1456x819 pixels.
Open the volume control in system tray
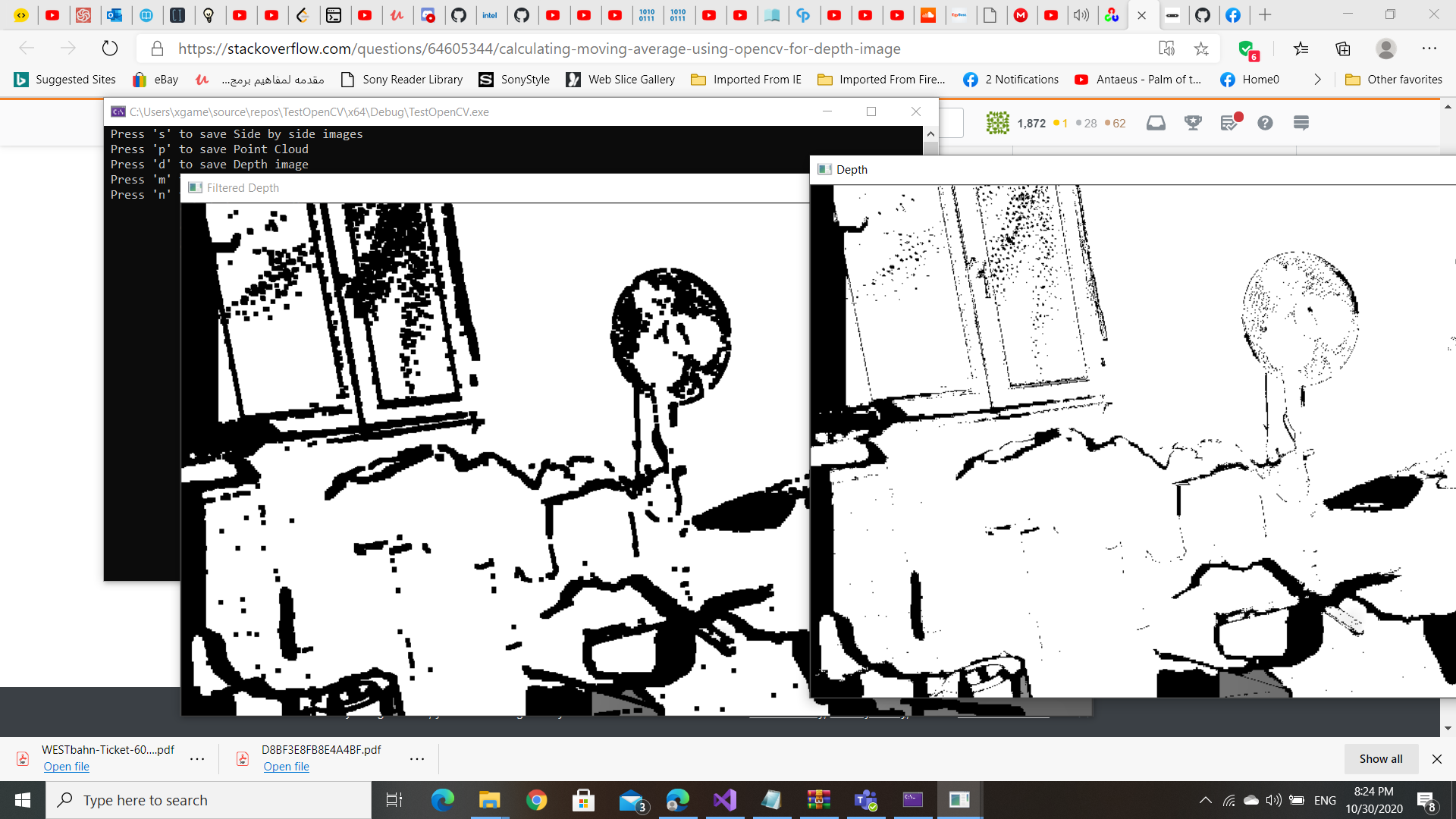pos(1273,800)
